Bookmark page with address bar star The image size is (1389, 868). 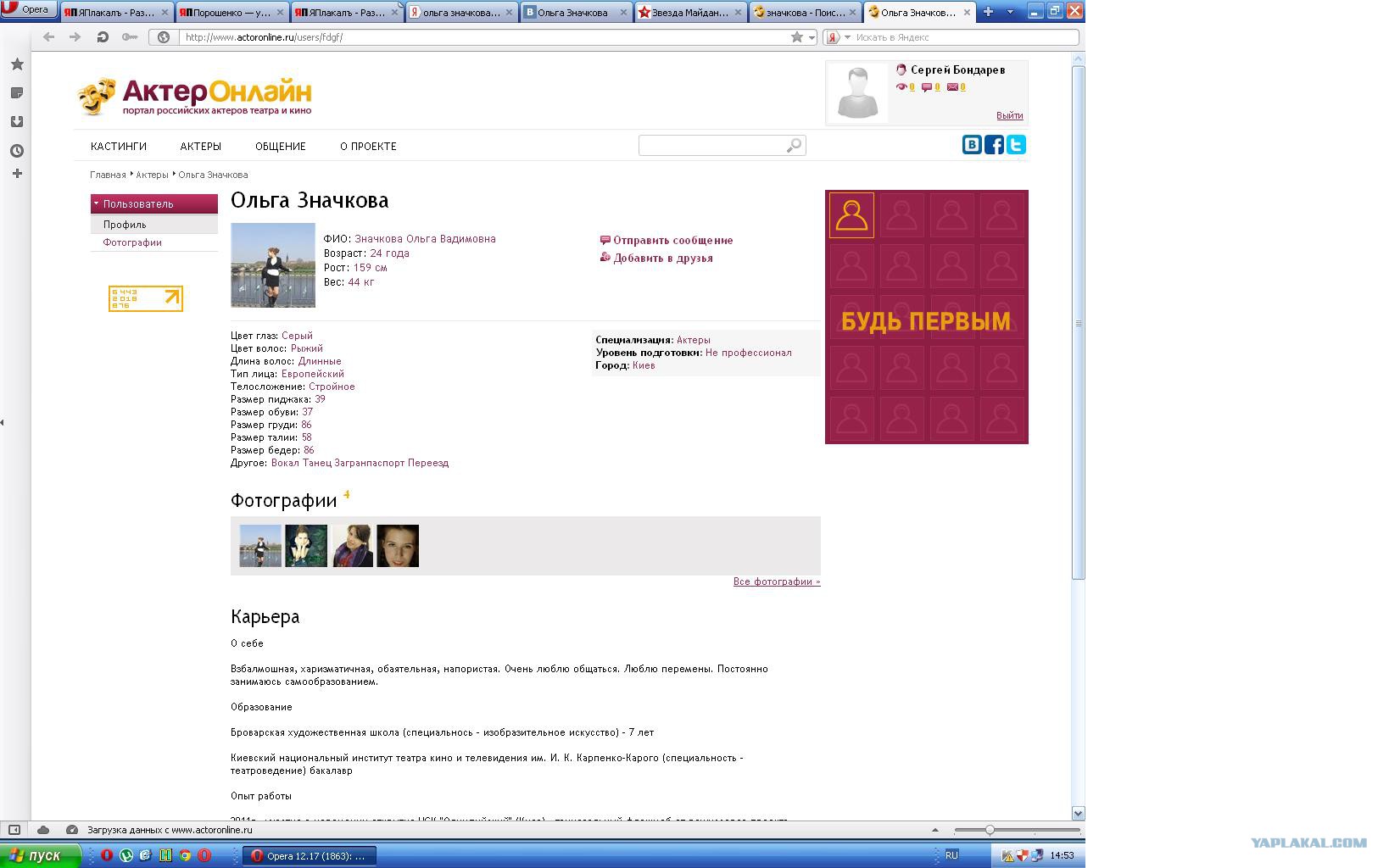click(x=796, y=37)
